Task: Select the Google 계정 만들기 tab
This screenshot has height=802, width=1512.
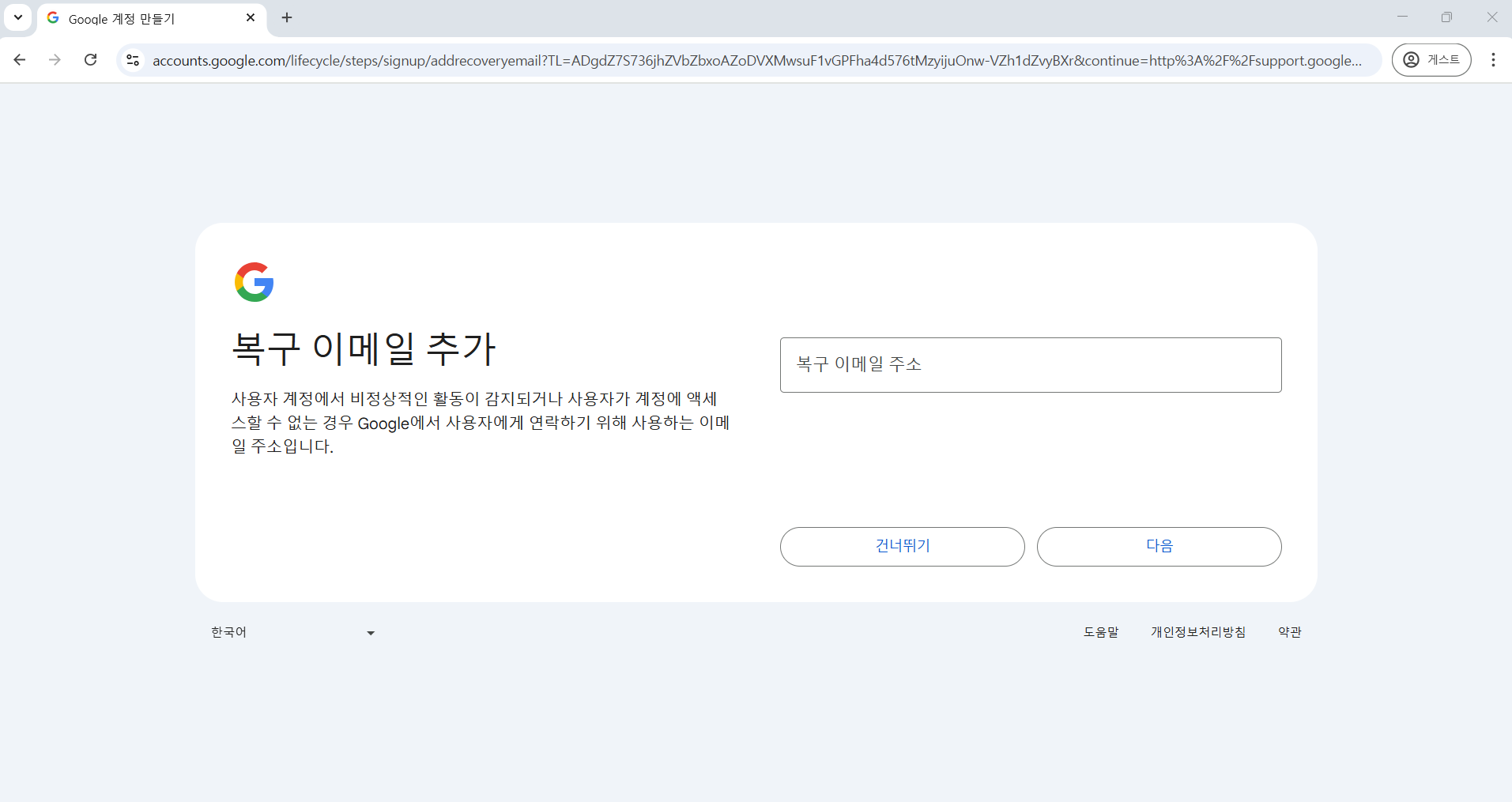Action: click(x=152, y=18)
